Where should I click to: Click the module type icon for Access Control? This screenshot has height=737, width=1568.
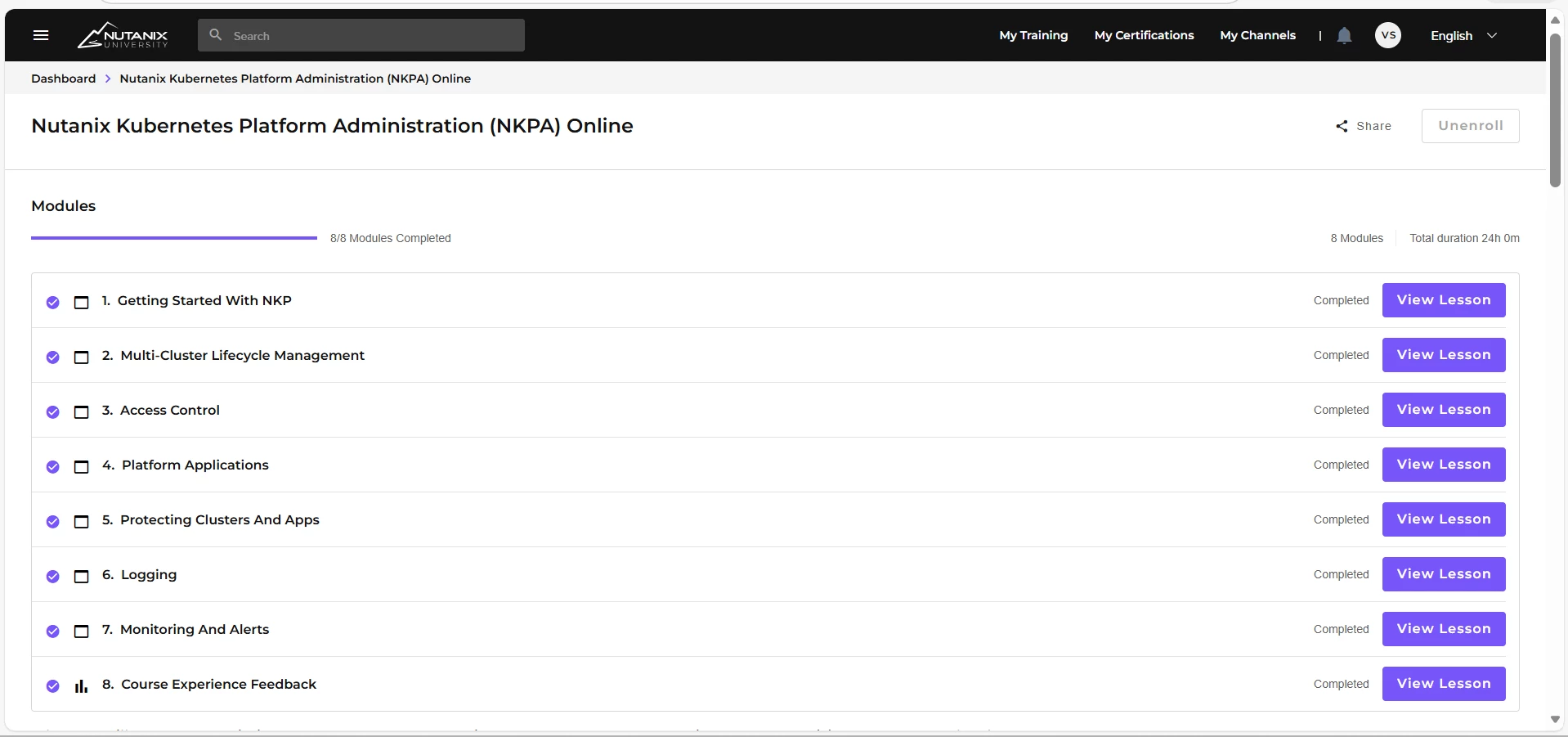click(x=82, y=412)
